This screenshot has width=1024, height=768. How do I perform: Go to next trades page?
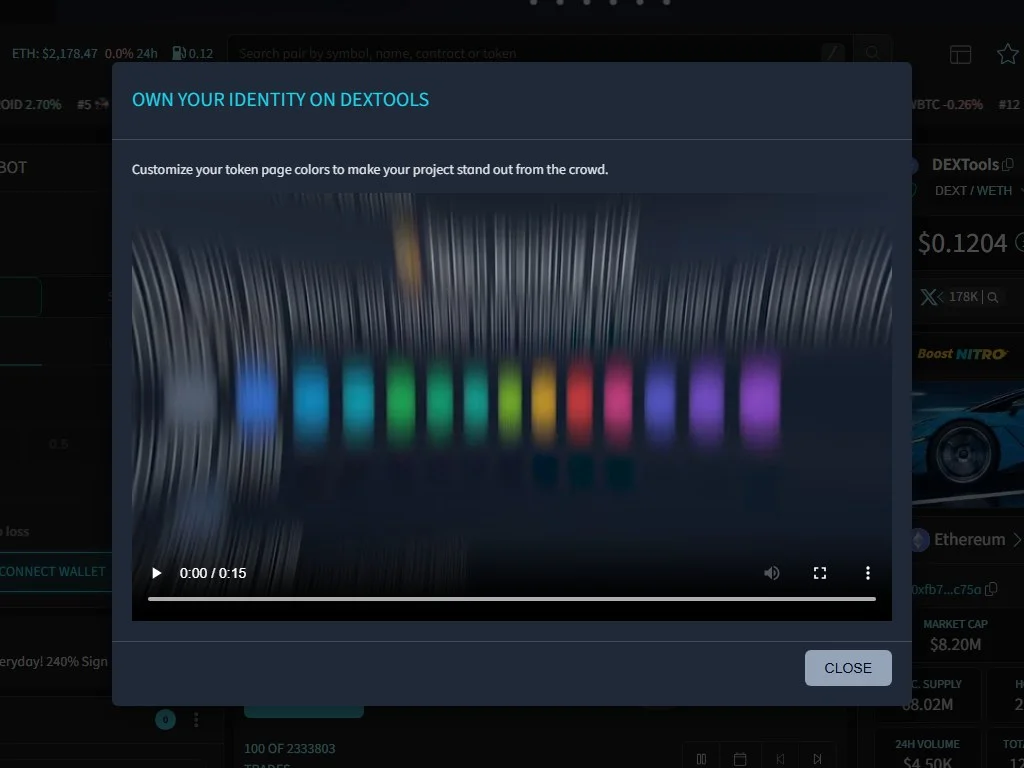pos(817,759)
